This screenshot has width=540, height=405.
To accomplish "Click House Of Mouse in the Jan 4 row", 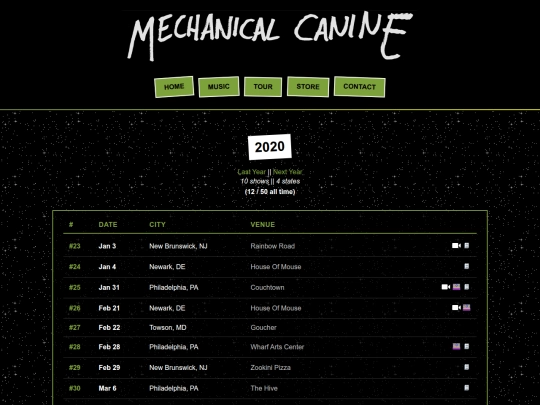I will [x=276, y=267].
